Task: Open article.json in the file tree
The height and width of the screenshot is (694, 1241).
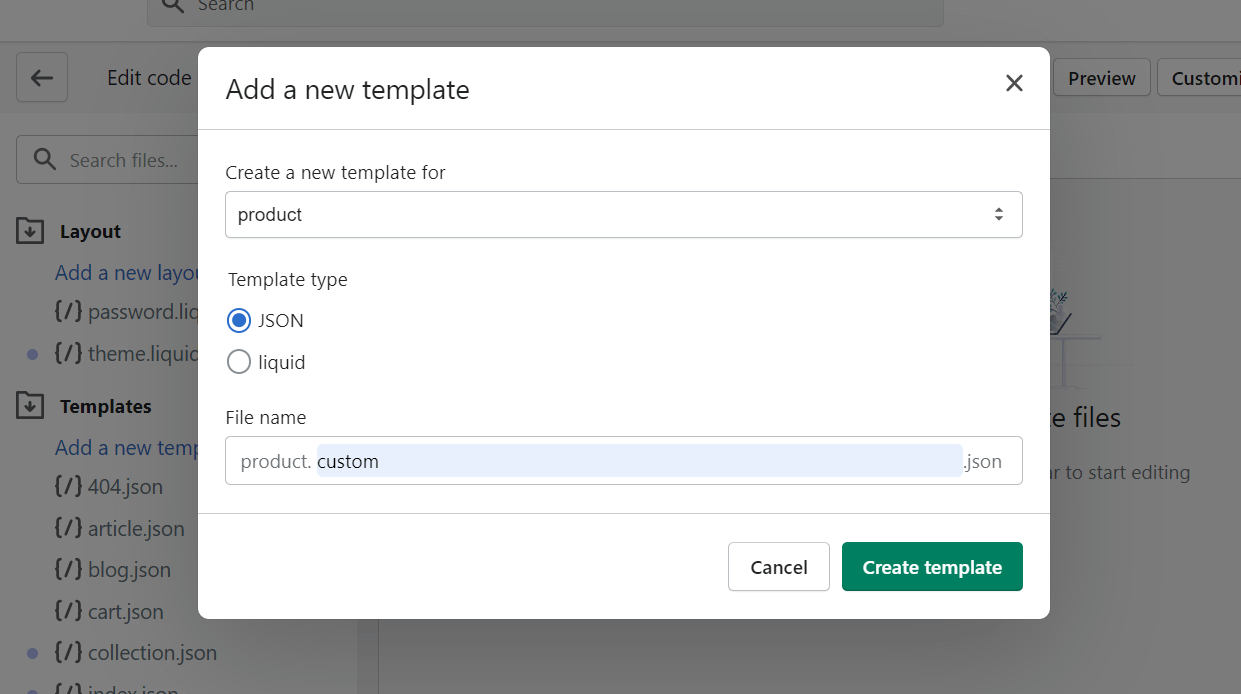Action: [x=136, y=529]
